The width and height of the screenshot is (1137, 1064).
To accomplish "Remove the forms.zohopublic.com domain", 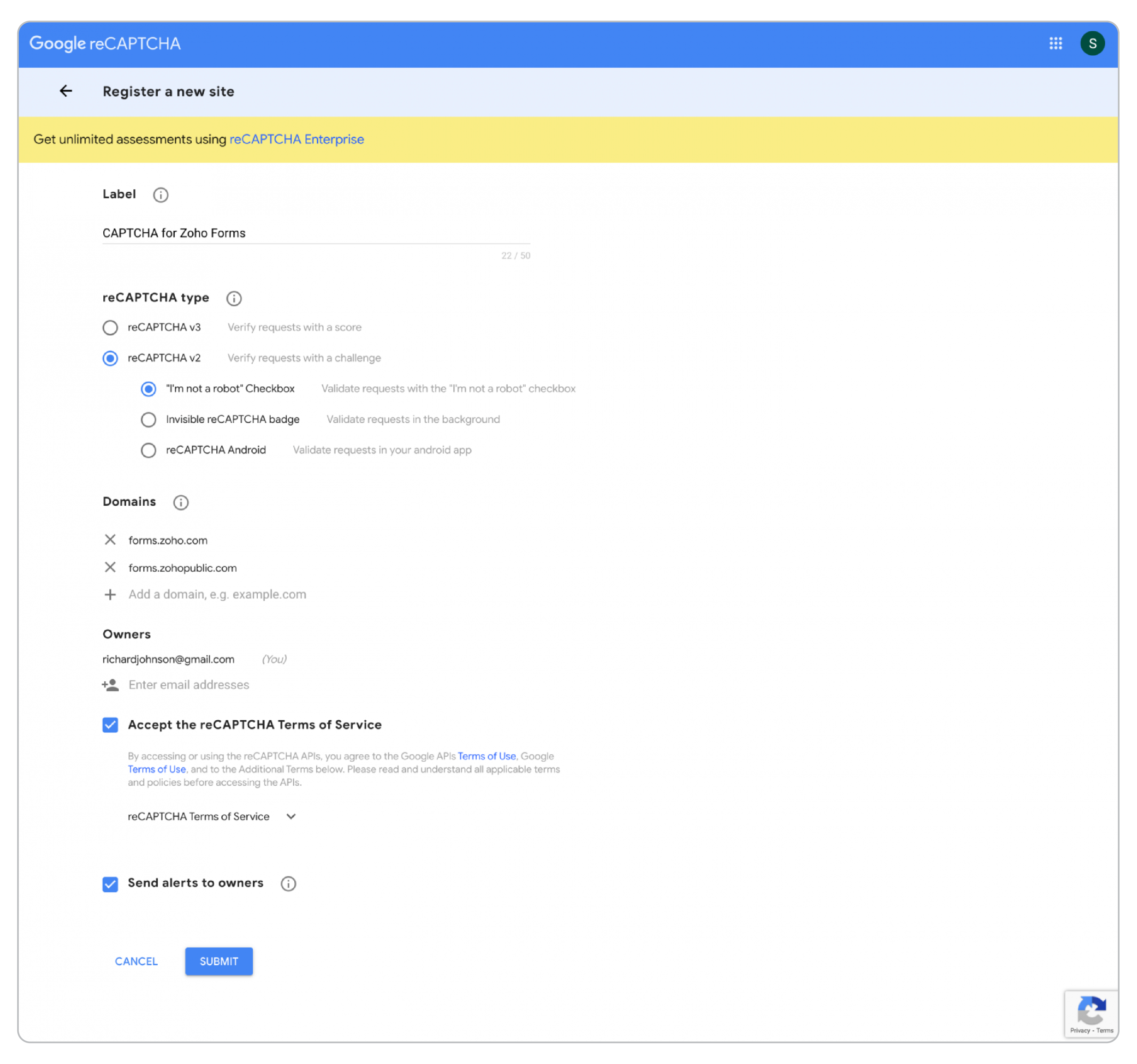I will coord(110,567).
